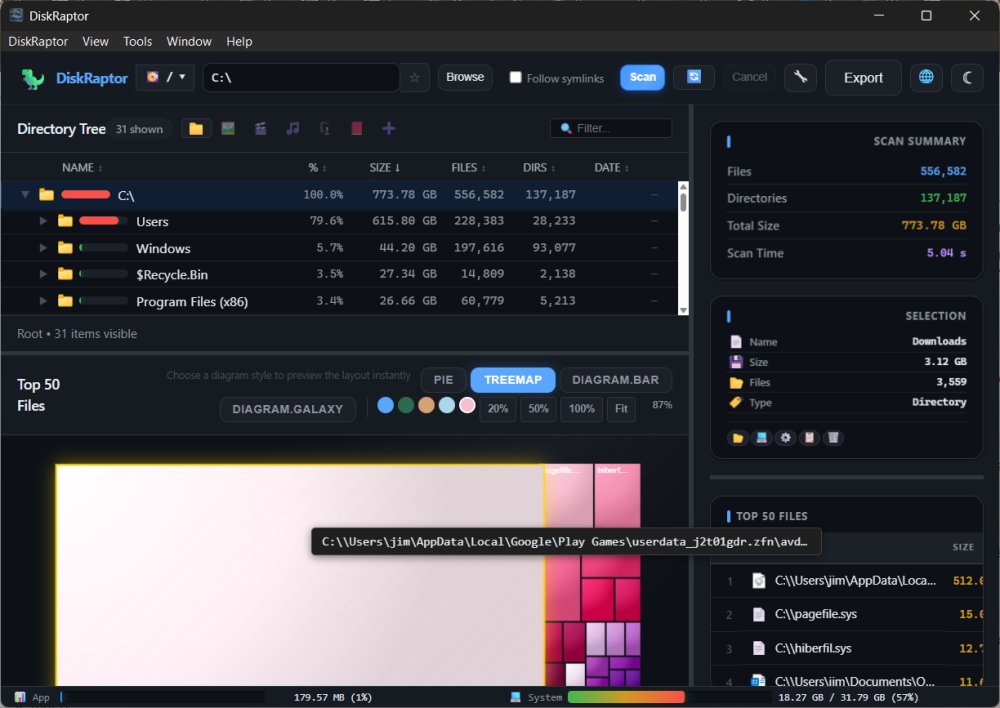1000x708 pixels.
Task: Click the trash delete icon in Selection panel
Action: (833, 438)
